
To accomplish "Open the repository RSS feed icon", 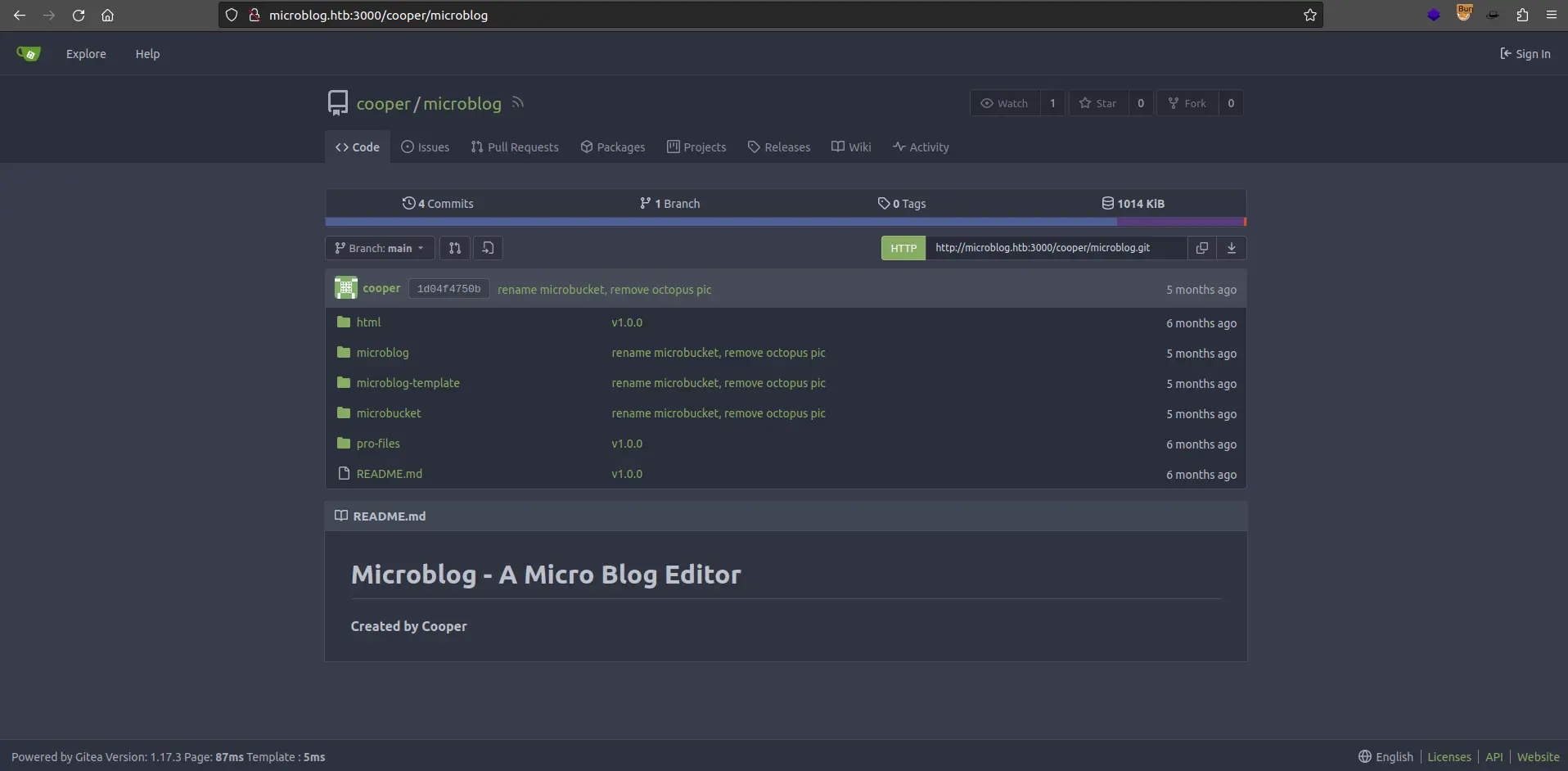I will (x=517, y=103).
